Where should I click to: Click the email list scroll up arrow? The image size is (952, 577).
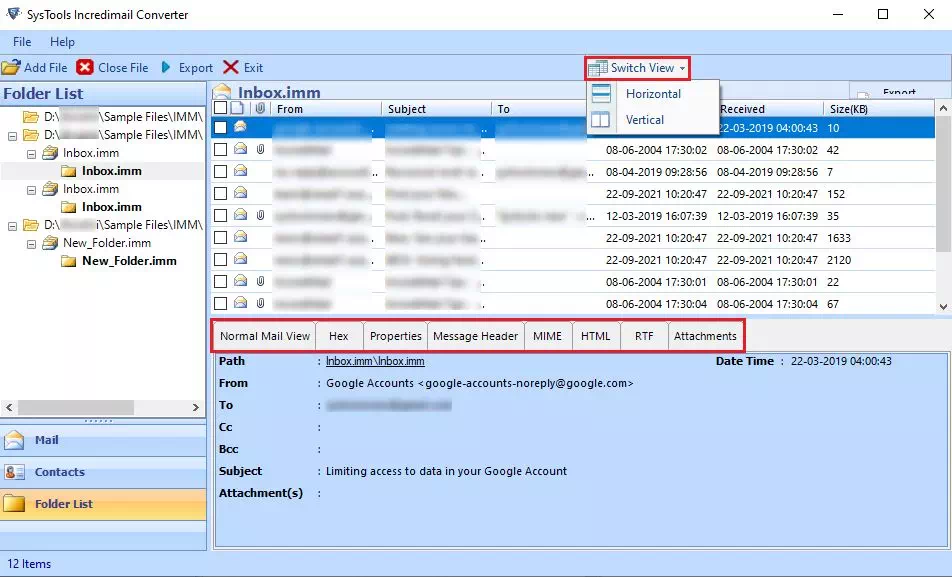[943, 108]
